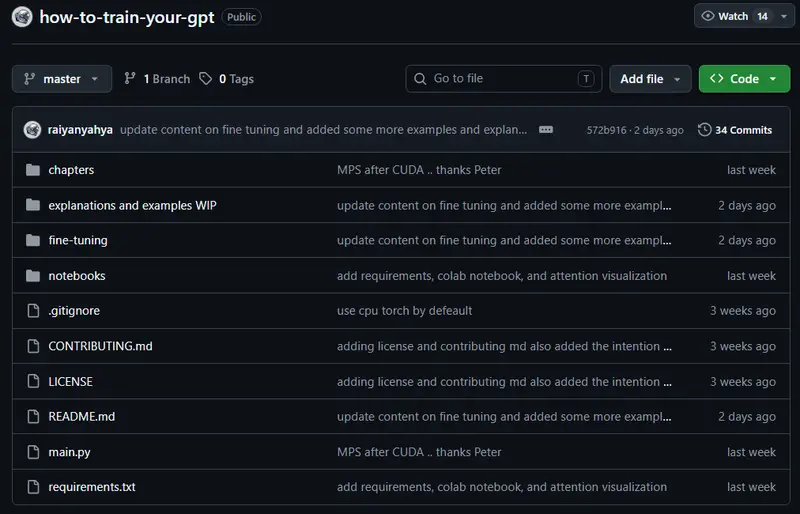
Task: Click the requirements.txt row commit message
Action: 502,487
